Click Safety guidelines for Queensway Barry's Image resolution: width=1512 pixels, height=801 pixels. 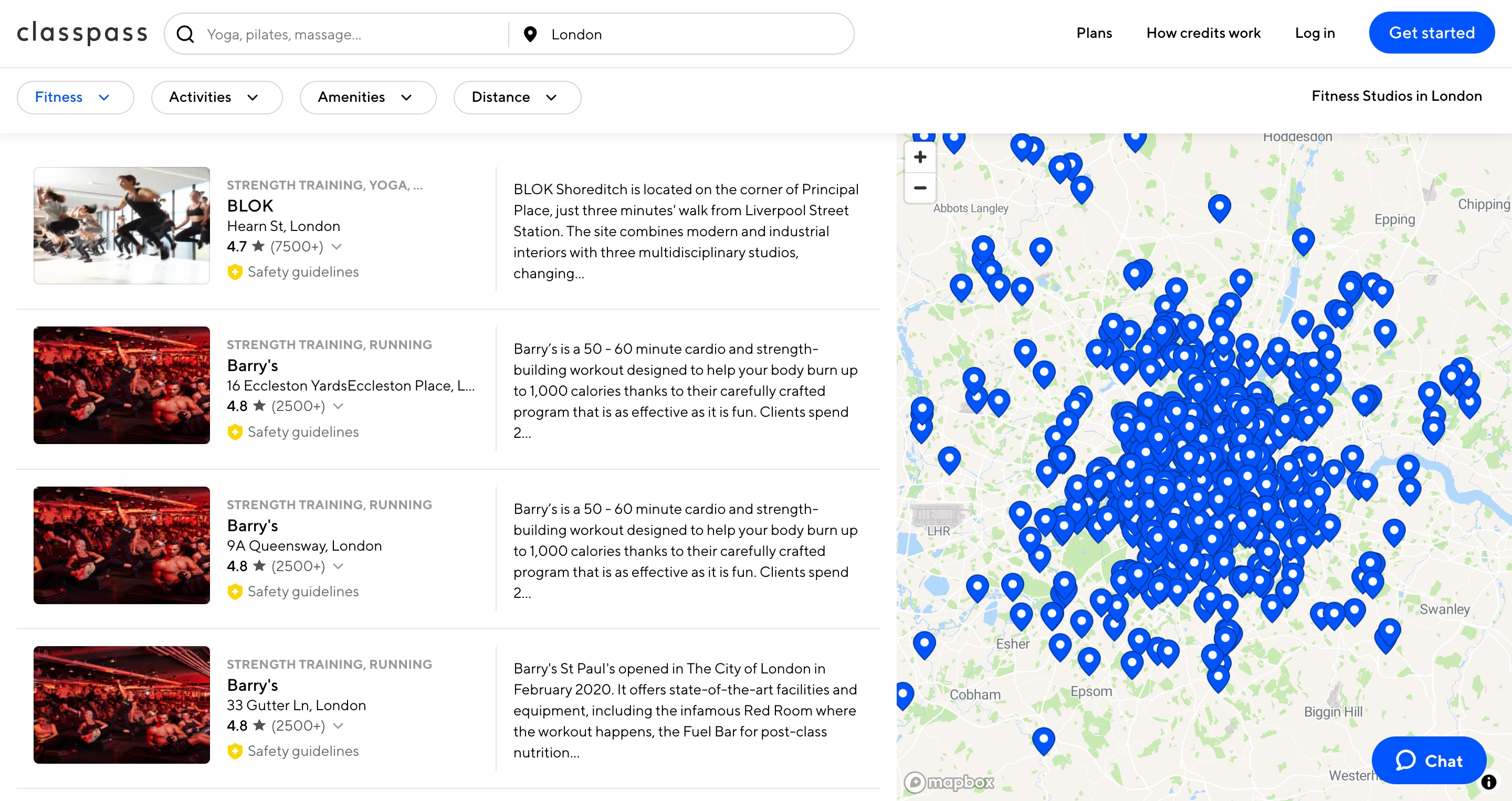coord(303,592)
